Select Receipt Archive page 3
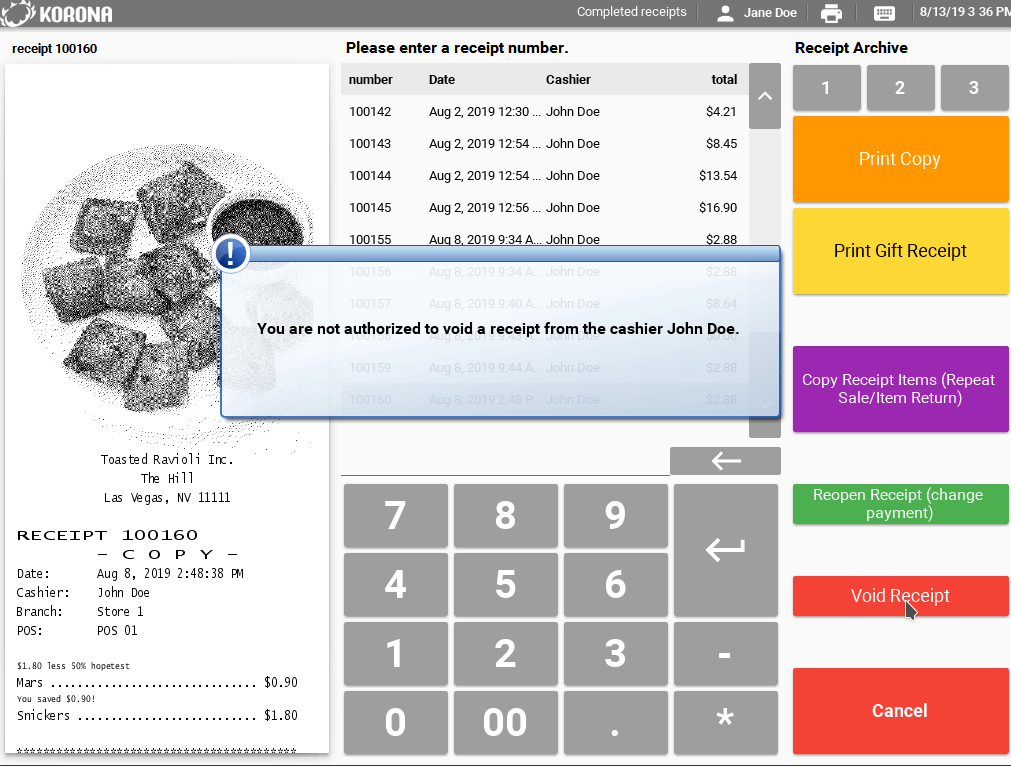Viewport: 1011px width, 766px height. 974,88
